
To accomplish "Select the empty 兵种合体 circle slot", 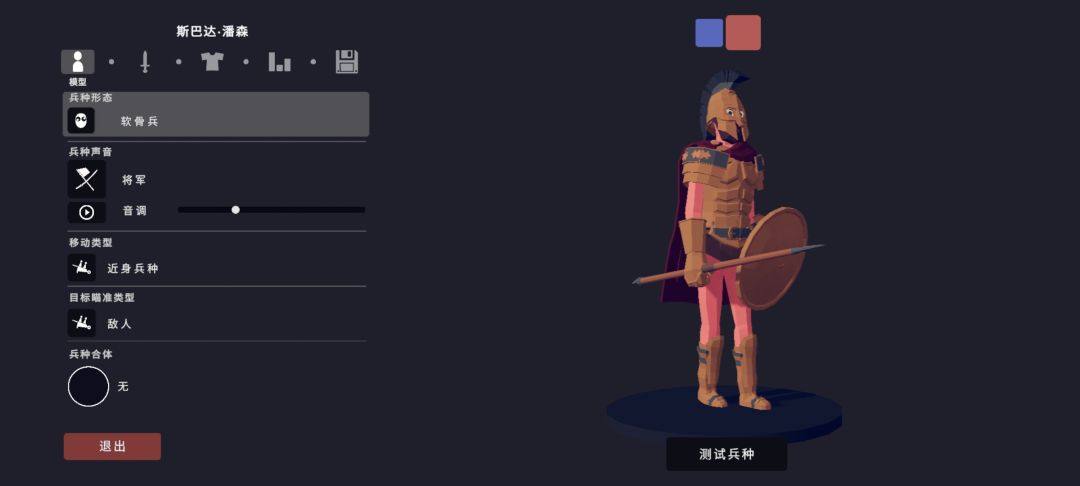I will 88,386.
